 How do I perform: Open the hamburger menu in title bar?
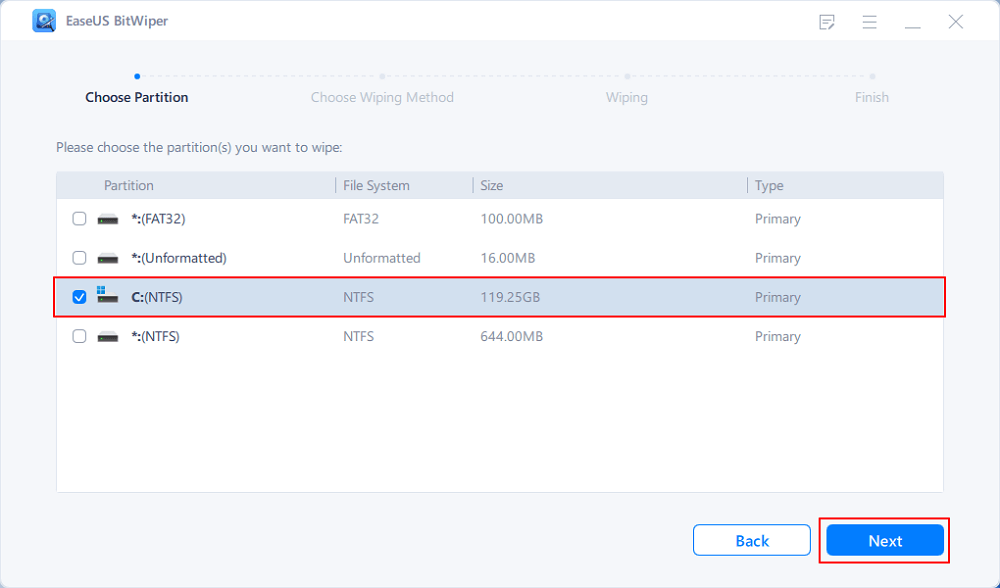[x=869, y=22]
